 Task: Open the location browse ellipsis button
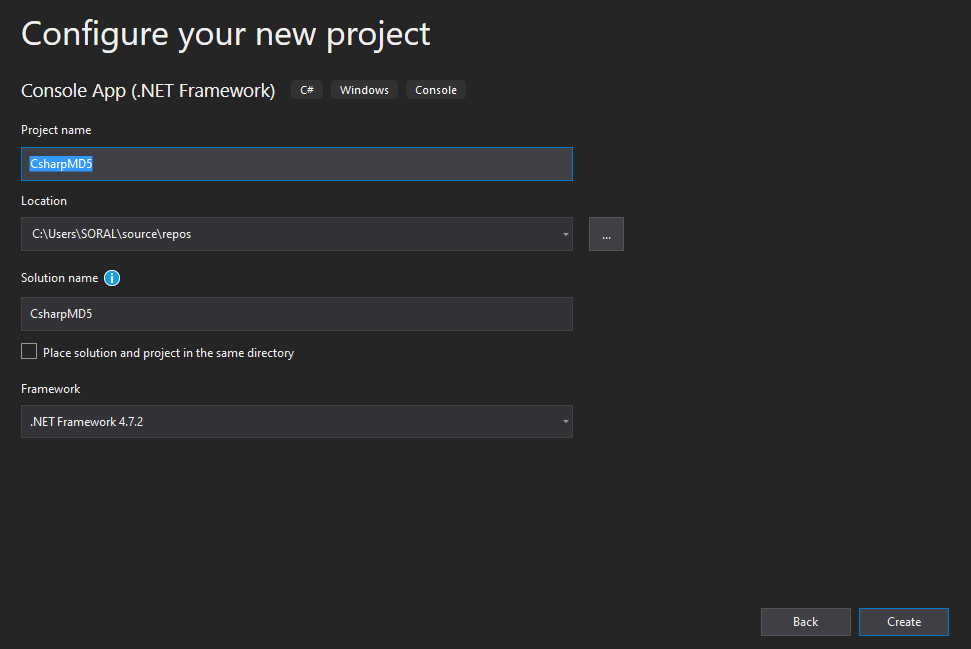point(606,234)
